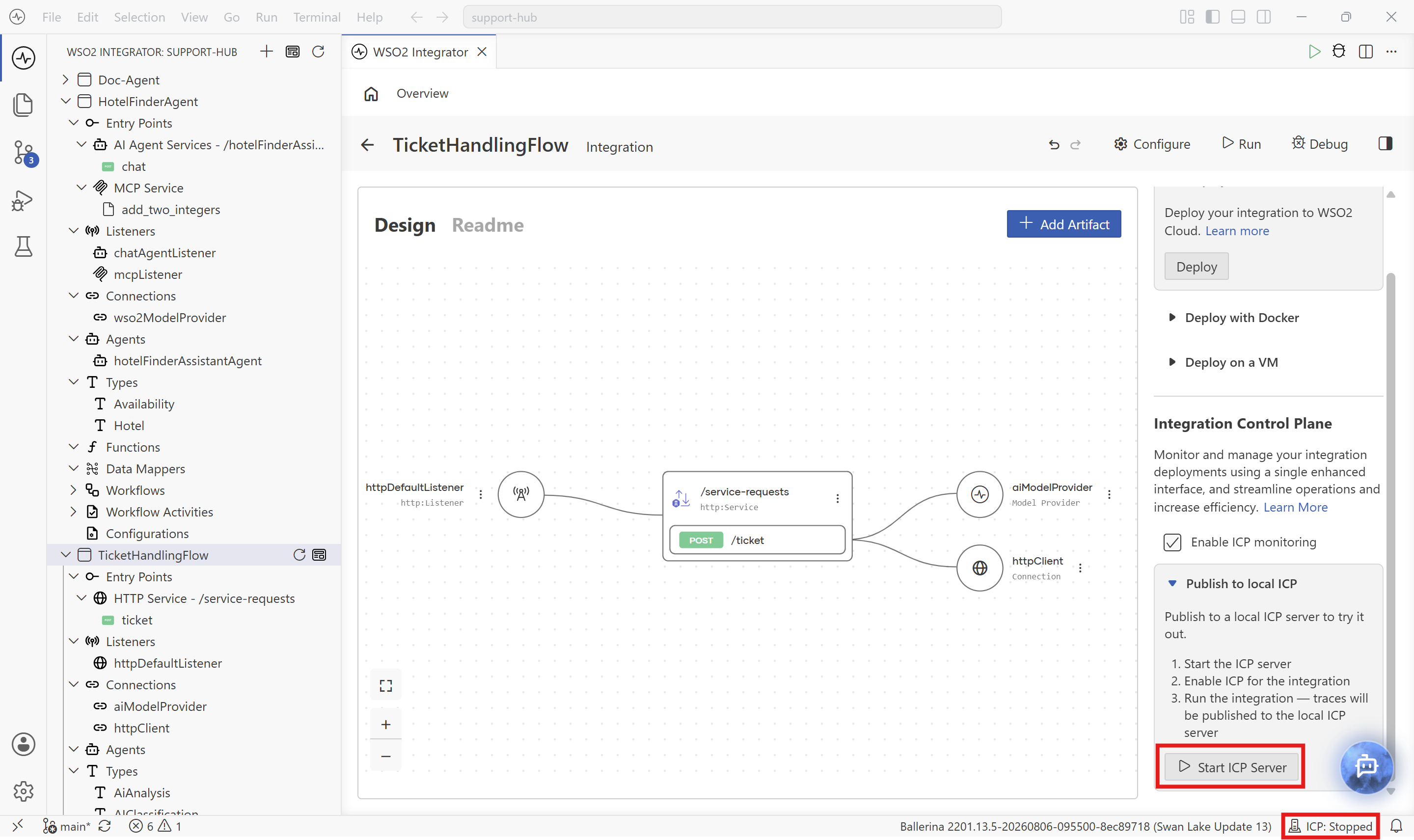Open Run and Debug view
The width and height of the screenshot is (1414, 840).
[x=23, y=200]
